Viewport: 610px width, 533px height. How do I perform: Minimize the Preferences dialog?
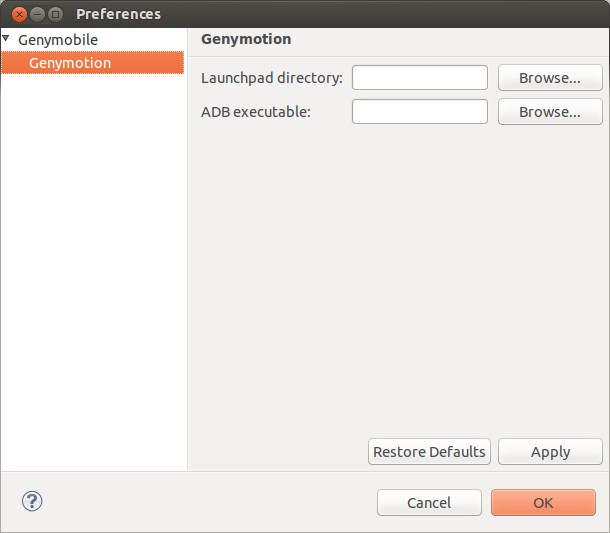[37, 14]
